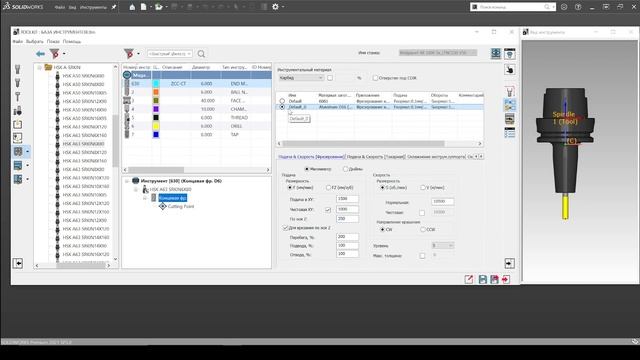Screen dimensions: 640x360
Task: Open the Уровень dropdown
Action: click(x=443, y=245)
